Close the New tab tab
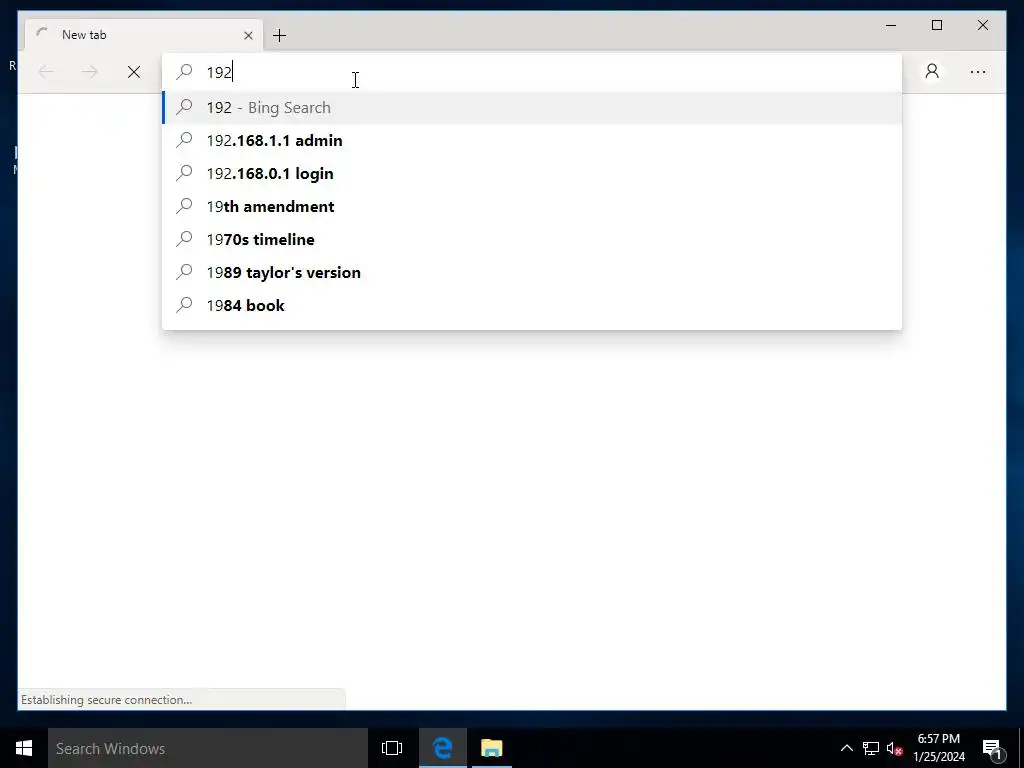 pos(248,35)
